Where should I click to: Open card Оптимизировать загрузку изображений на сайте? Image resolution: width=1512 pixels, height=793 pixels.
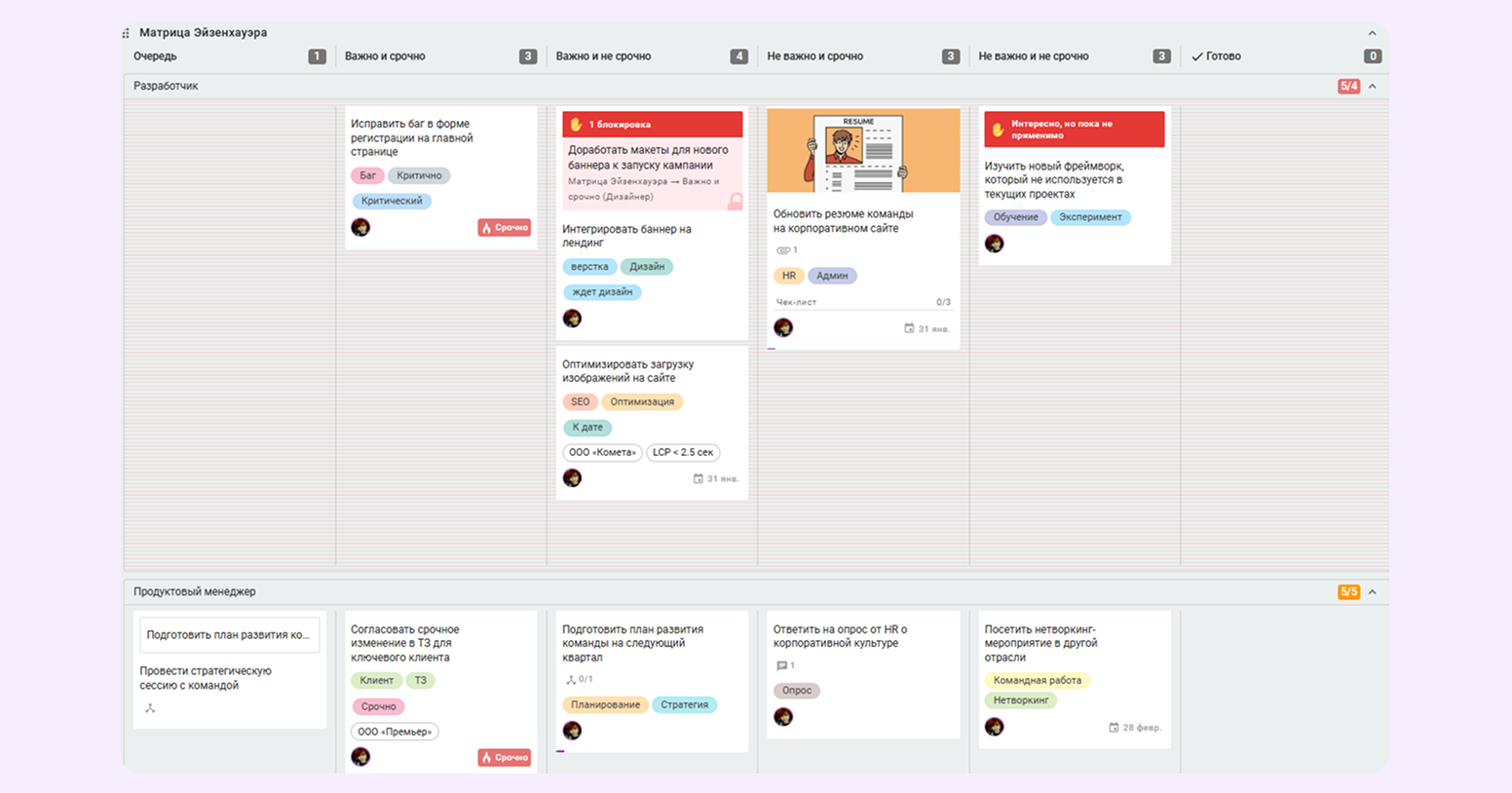click(x=628, y=371)
